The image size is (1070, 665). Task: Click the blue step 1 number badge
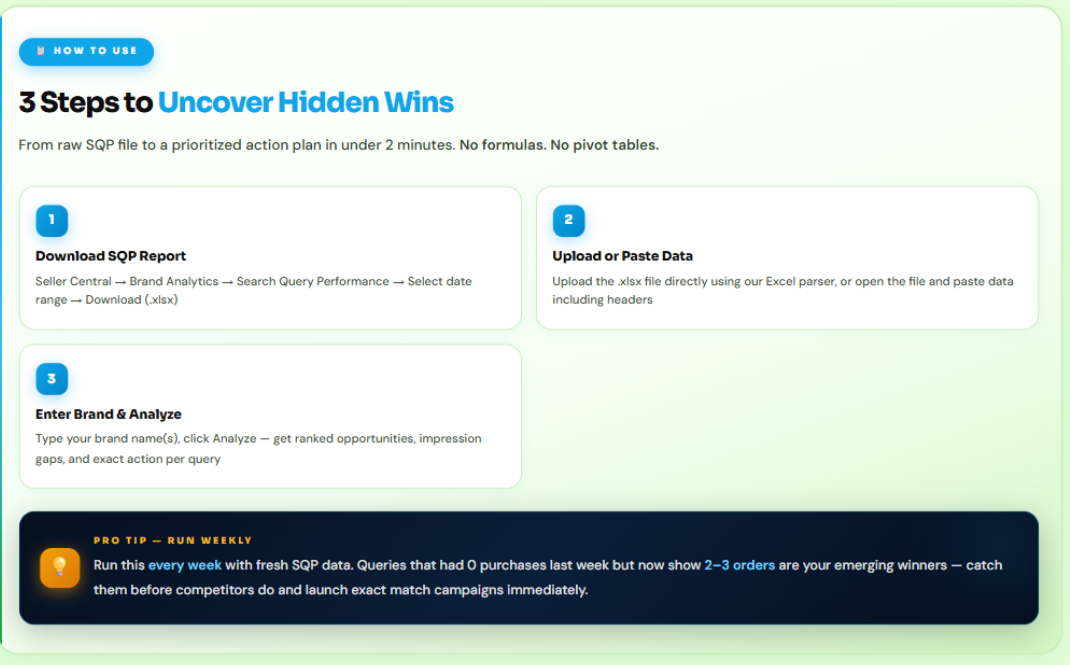(x=52, y=220)
